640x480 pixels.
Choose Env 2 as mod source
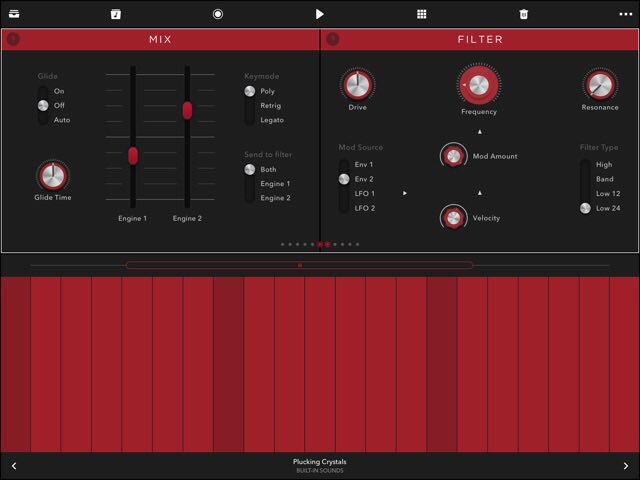coord(364,179)
